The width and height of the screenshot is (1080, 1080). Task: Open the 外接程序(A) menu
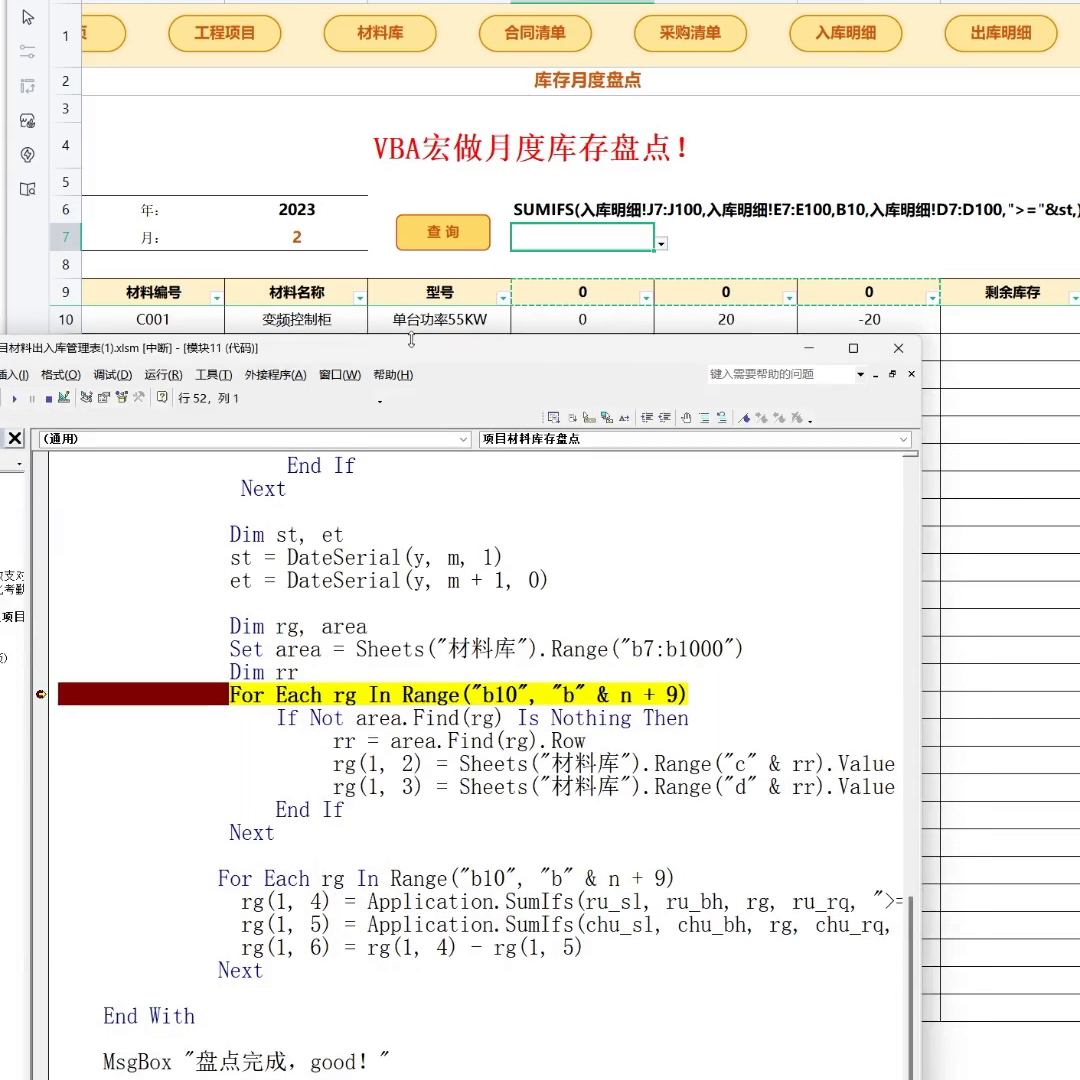point(276,375)
